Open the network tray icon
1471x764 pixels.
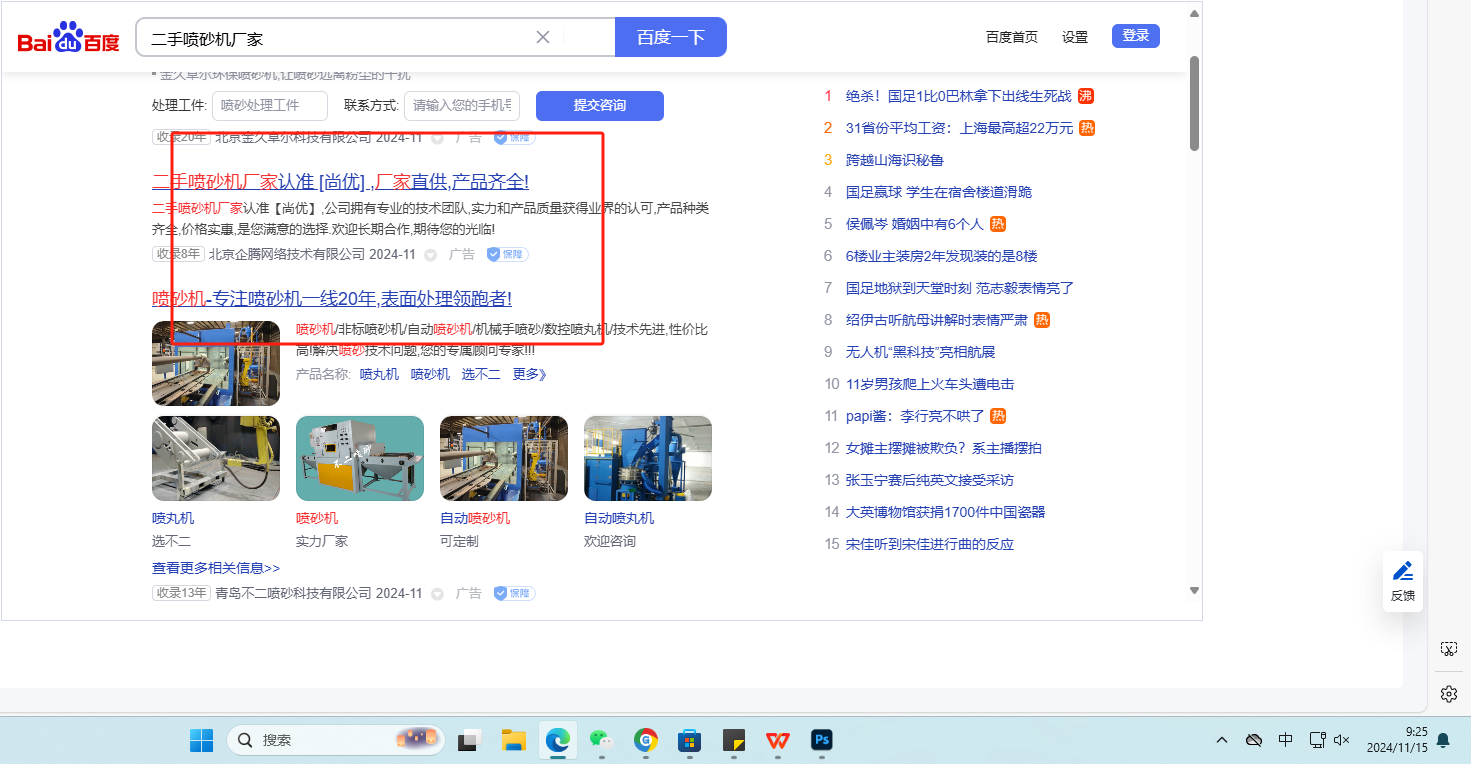1318,740
